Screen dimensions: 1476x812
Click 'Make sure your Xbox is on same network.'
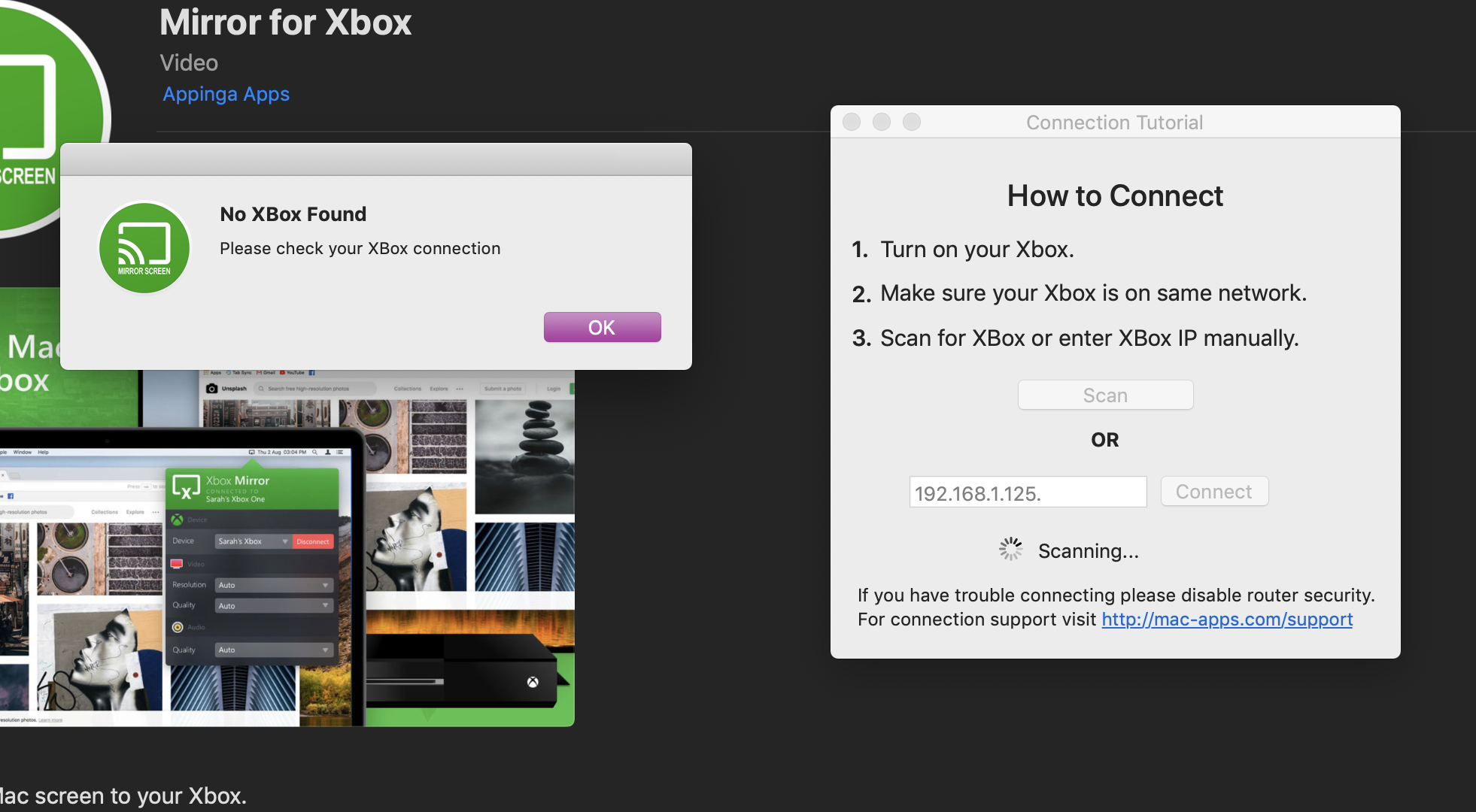[1093, 292]
